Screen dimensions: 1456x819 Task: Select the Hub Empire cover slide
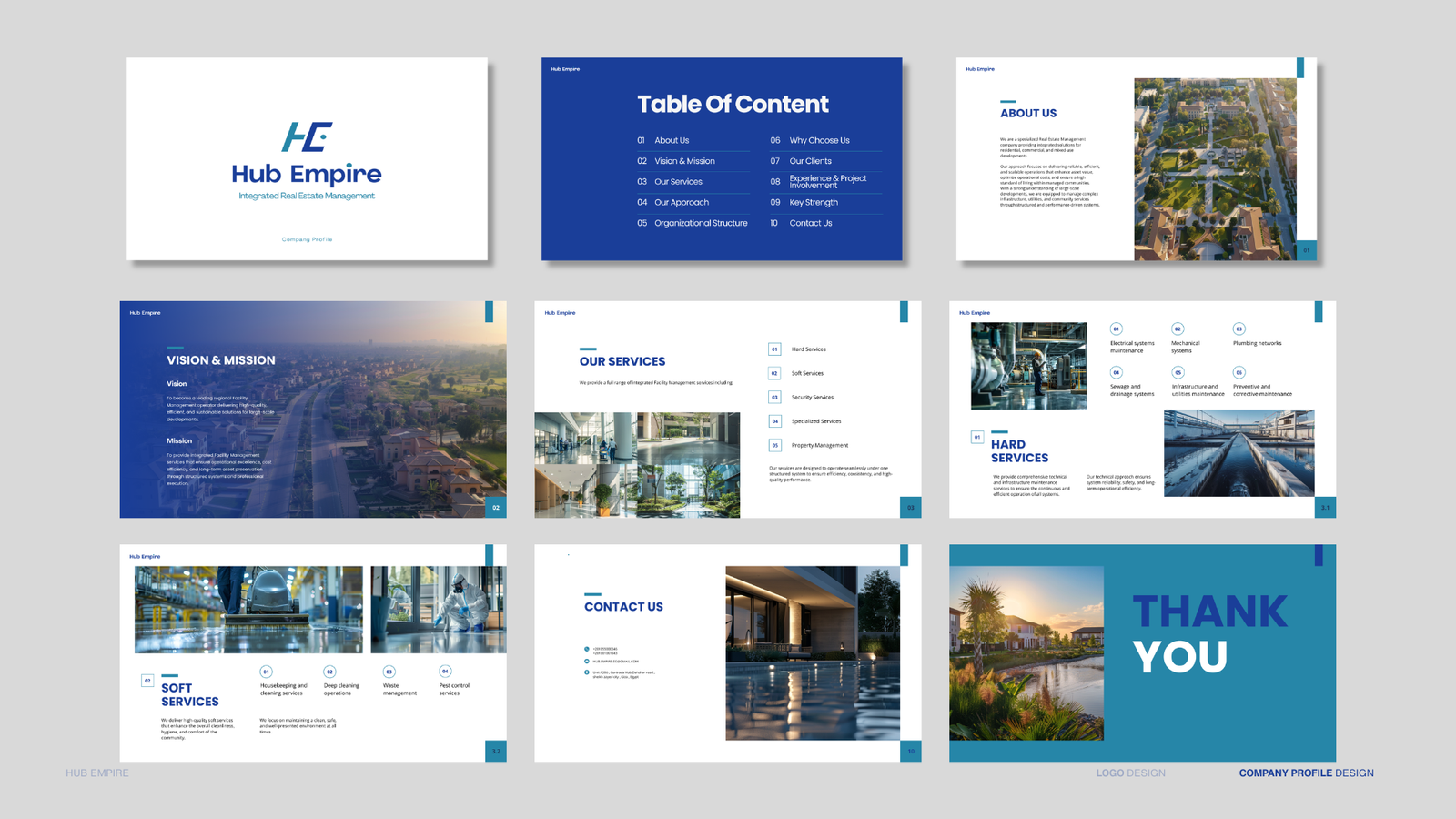(307, 159)
